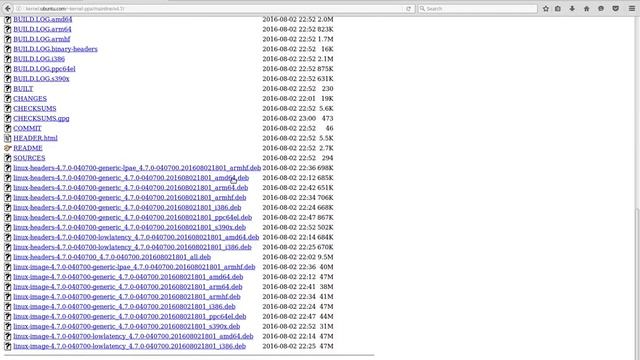This screenshot has width=640, height=360.
Task: Download linux-headers 4.7.0-040700 all.deb
Action: click(112, 257)
